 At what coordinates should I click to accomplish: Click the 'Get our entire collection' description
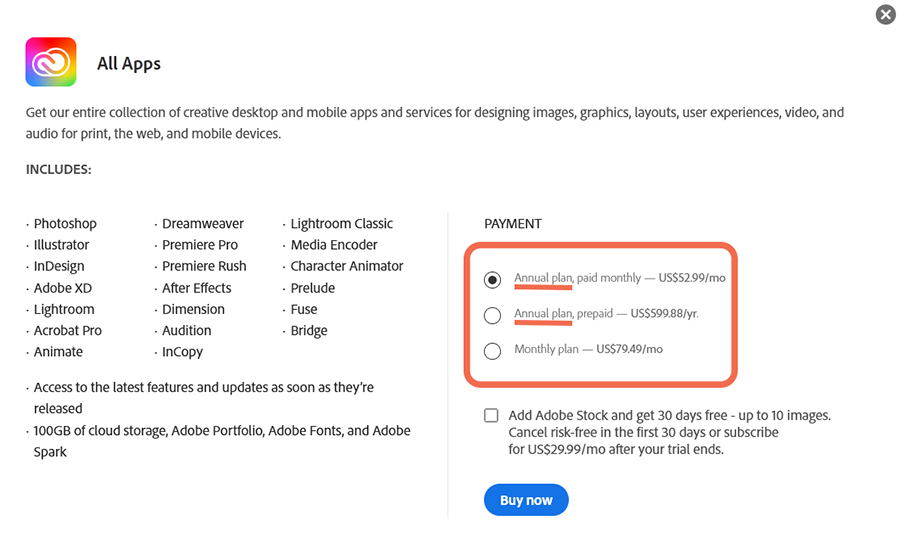point(435,123)
